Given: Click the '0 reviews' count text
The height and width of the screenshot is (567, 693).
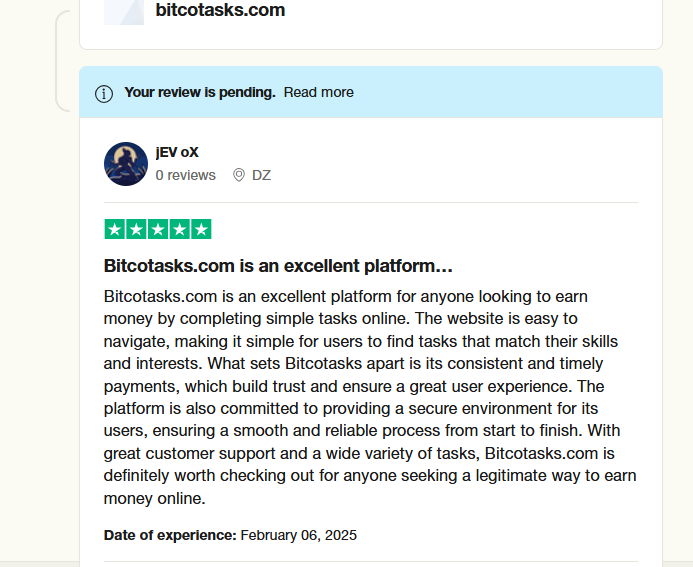Looking at the screenshot, I should click(186, 175).
